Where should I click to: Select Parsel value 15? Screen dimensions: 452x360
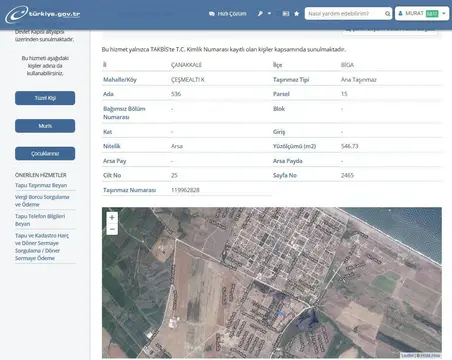pyautogui.click(x=344, y=94)
